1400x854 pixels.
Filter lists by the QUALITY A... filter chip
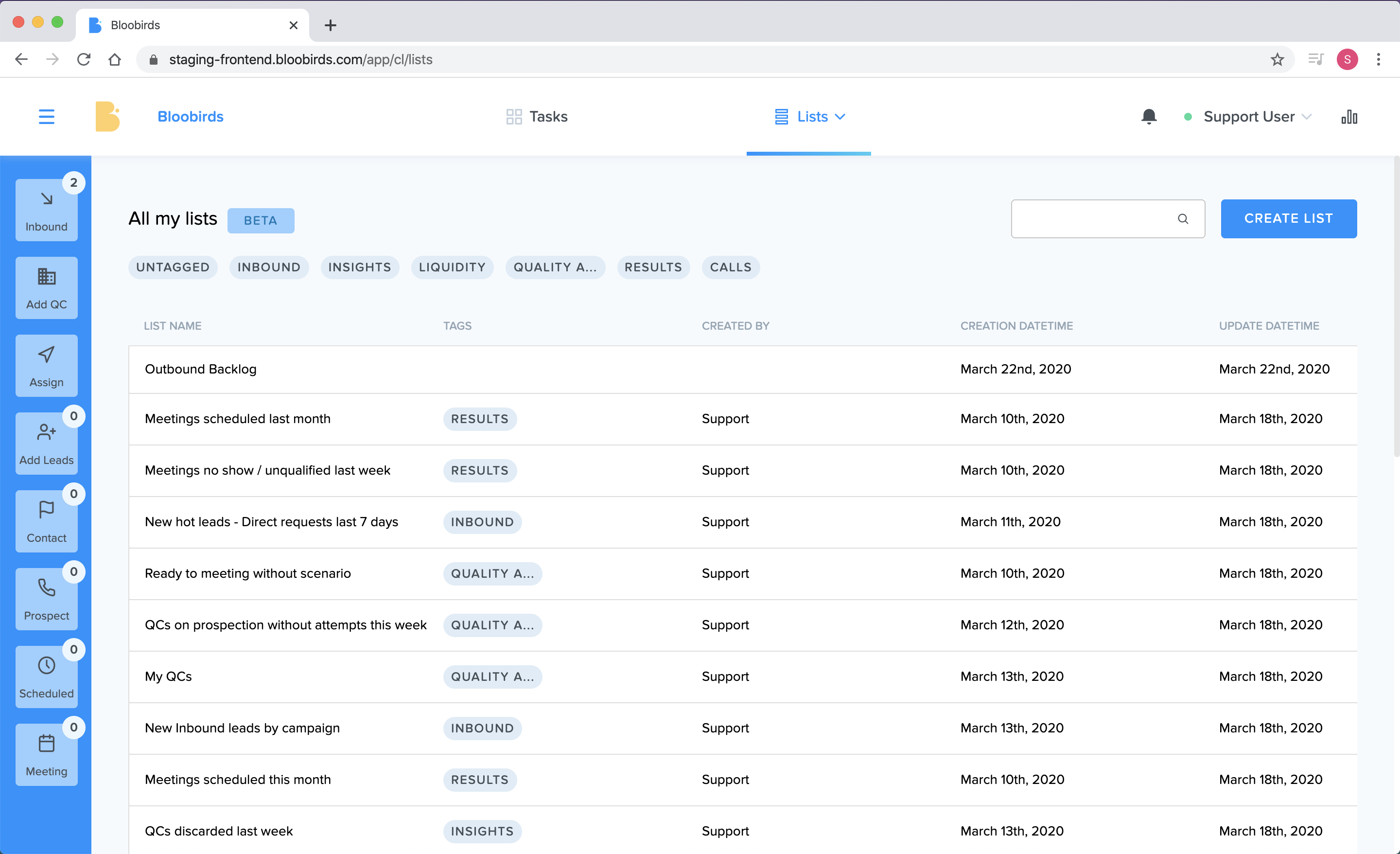(x=555, y=267)
